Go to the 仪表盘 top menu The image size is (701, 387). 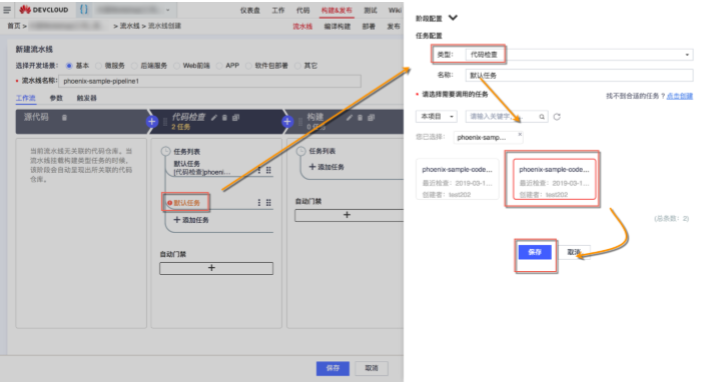click(x=250, y=10)
